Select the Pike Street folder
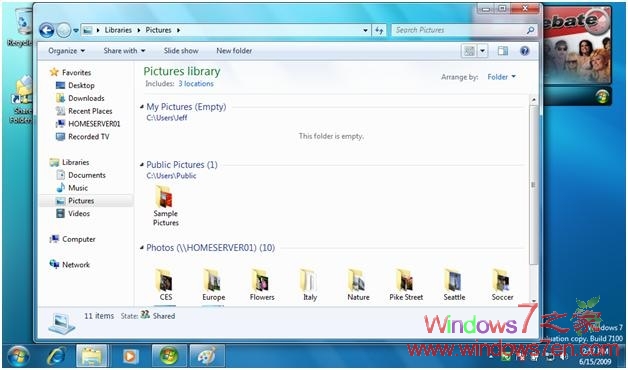628x370 pixels. pos(406,285)
